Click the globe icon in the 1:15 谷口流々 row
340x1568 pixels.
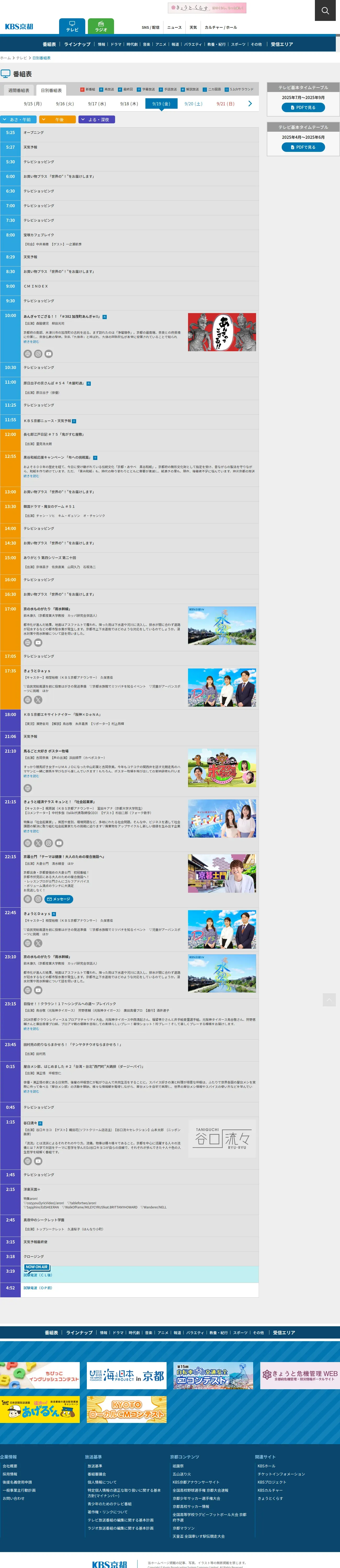27,1161
